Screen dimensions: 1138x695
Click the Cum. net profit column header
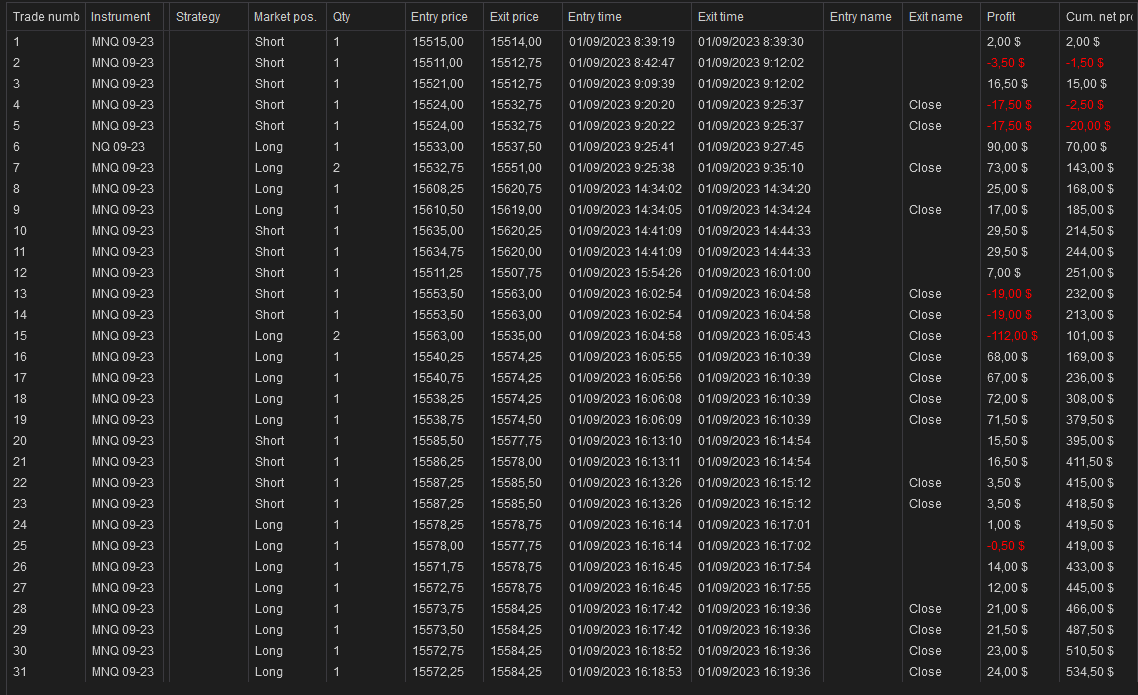(1099, 17)
